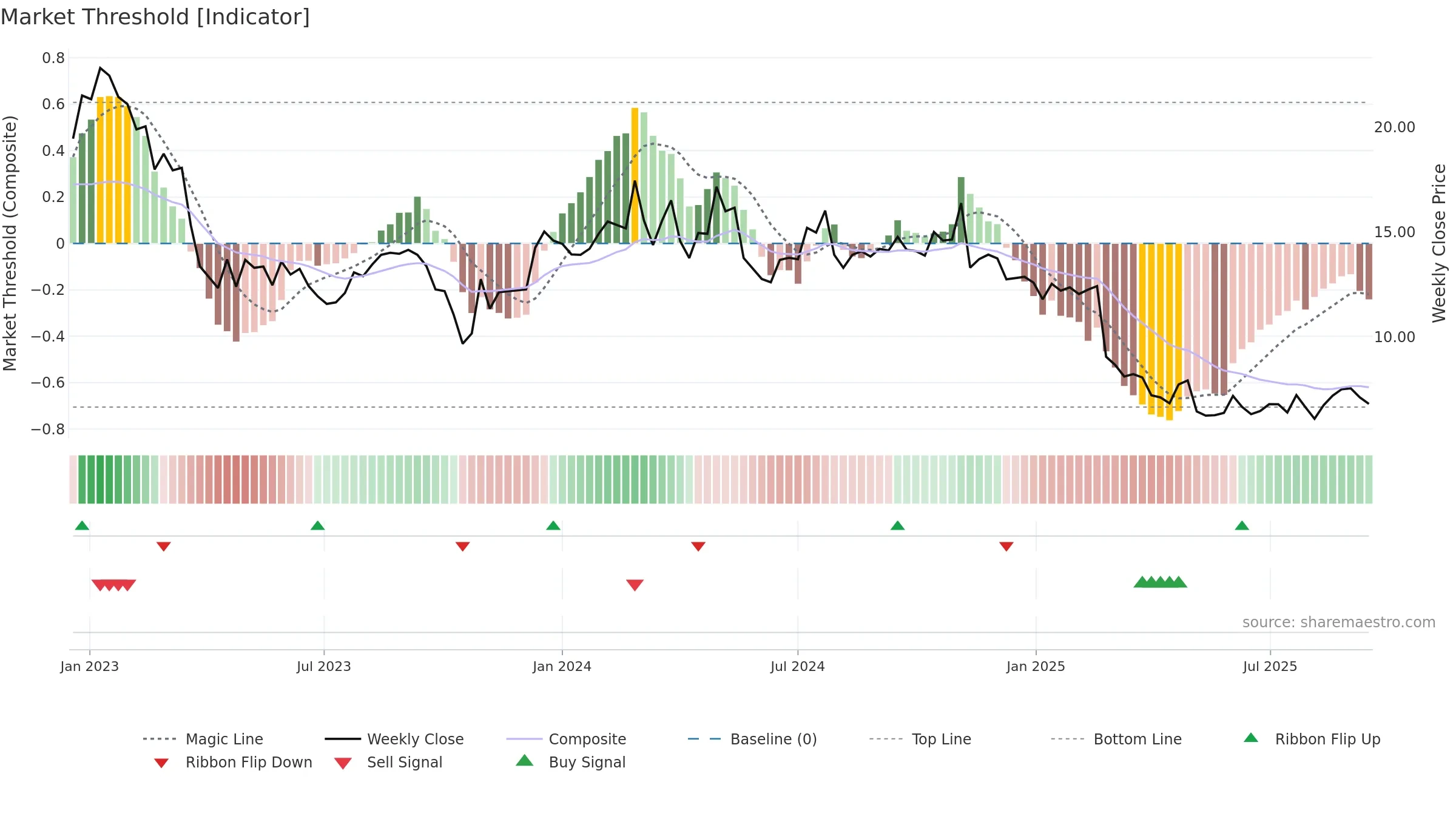Click the Baseline (0) legend entry

[752, 739]
